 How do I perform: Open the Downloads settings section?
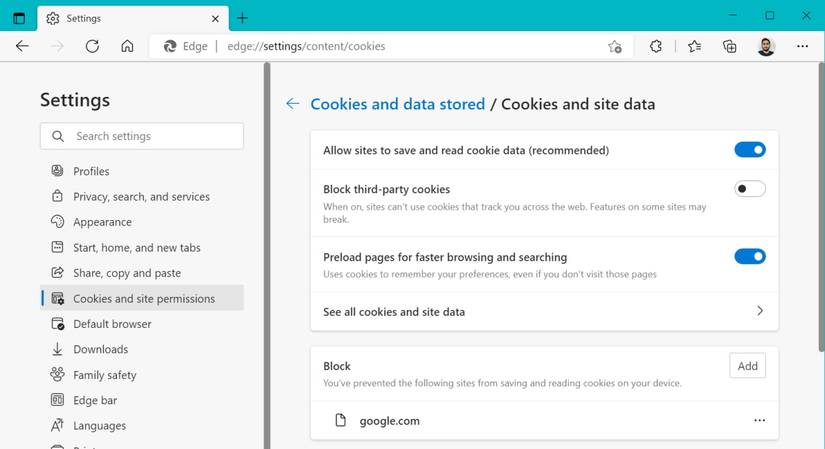coord(100,349)
